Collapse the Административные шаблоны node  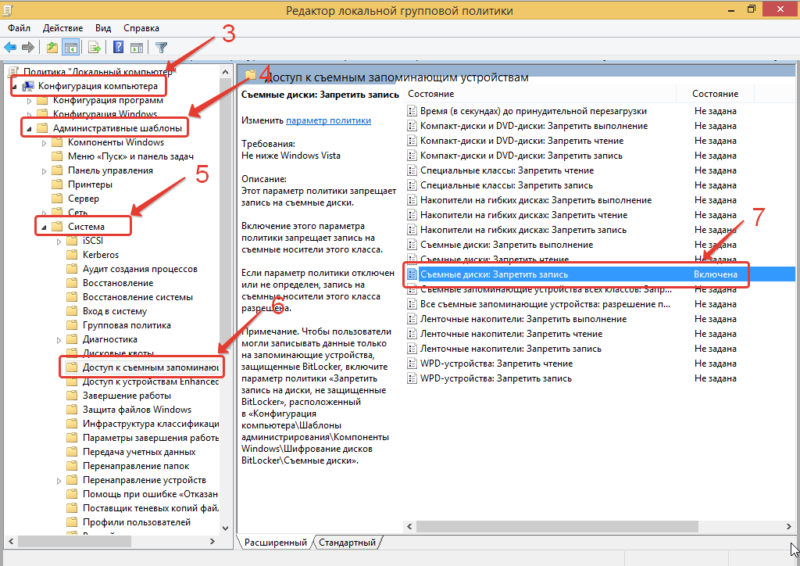tap(27, 129)
